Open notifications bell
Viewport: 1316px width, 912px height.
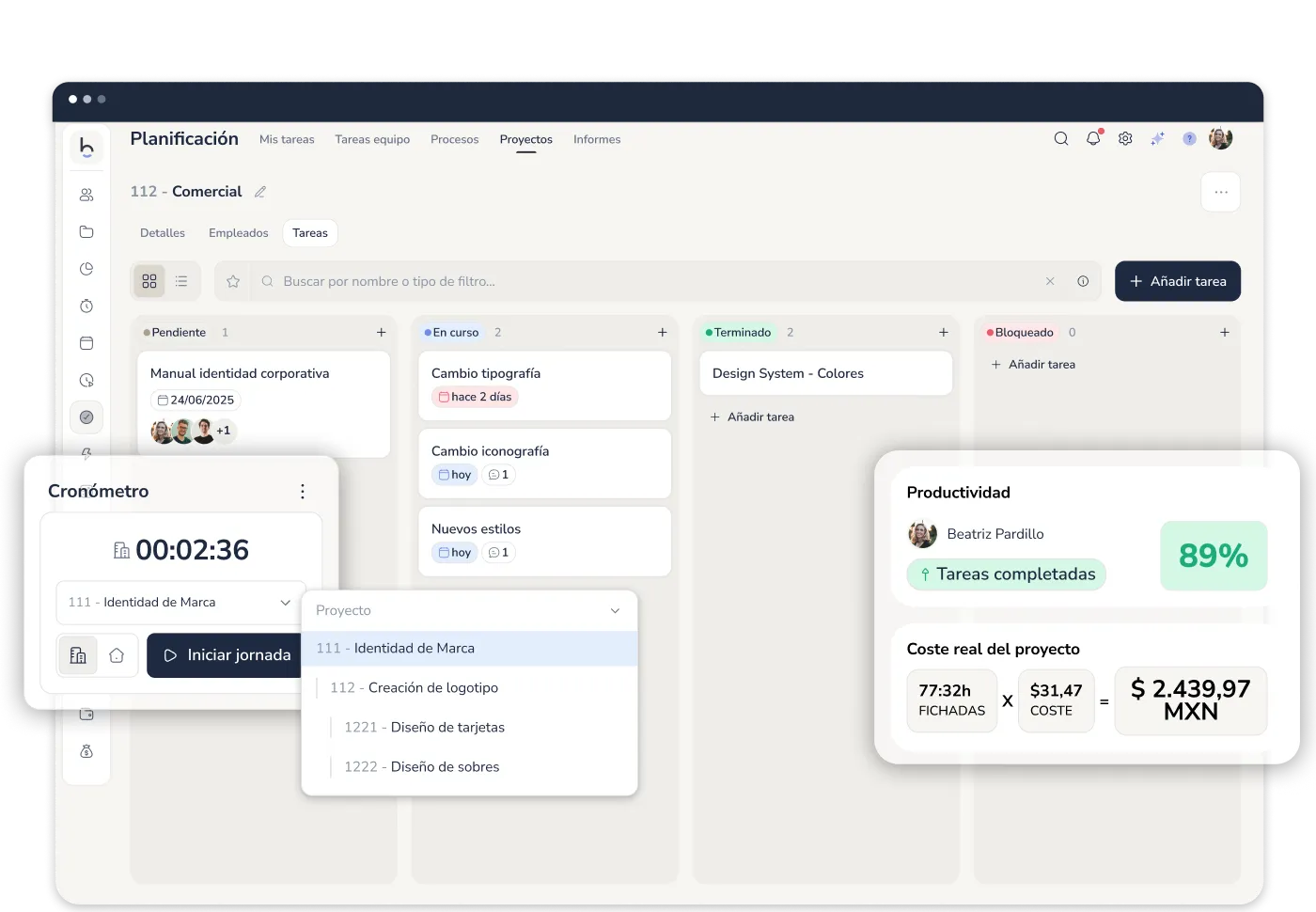pos(1093,138)
